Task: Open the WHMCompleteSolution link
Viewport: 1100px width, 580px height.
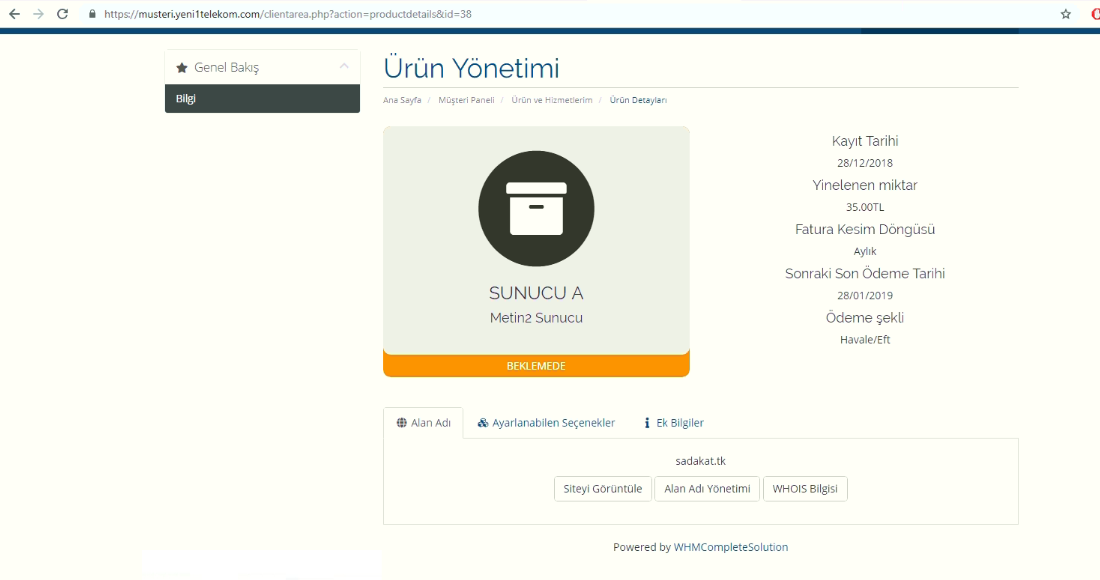Action: (x=730, y=547)
